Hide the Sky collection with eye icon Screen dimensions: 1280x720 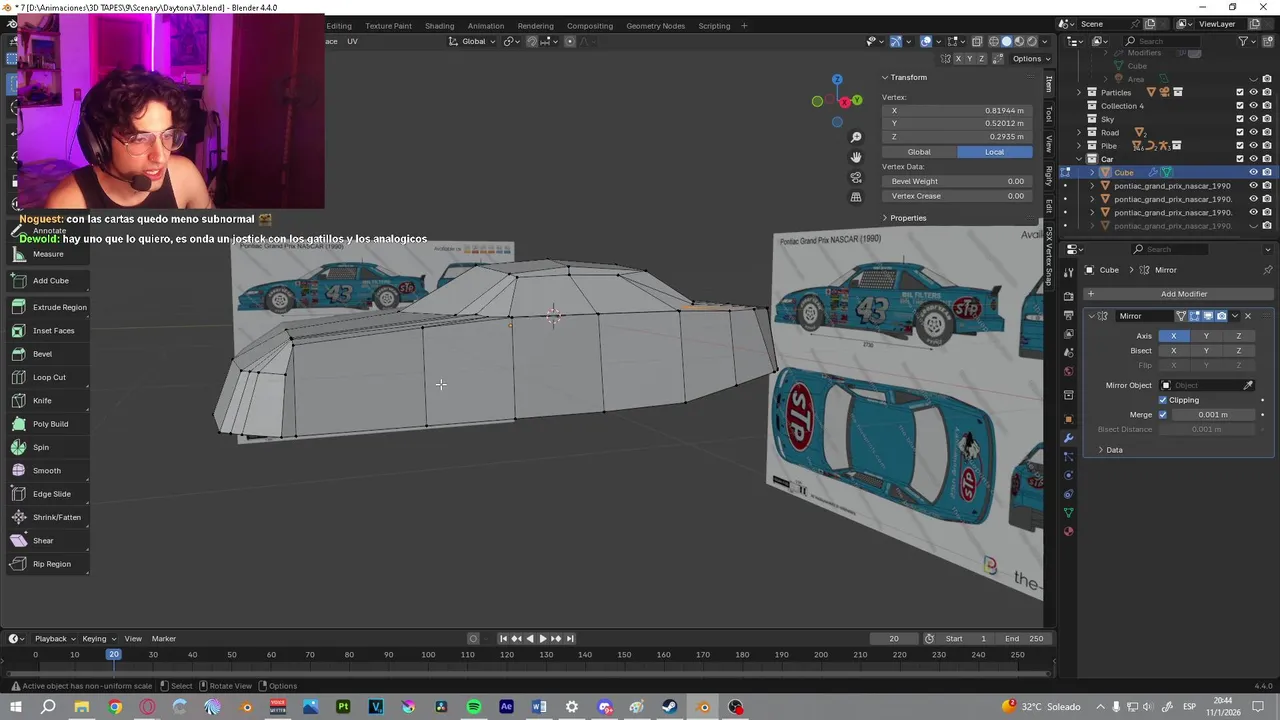[1253, 119]
